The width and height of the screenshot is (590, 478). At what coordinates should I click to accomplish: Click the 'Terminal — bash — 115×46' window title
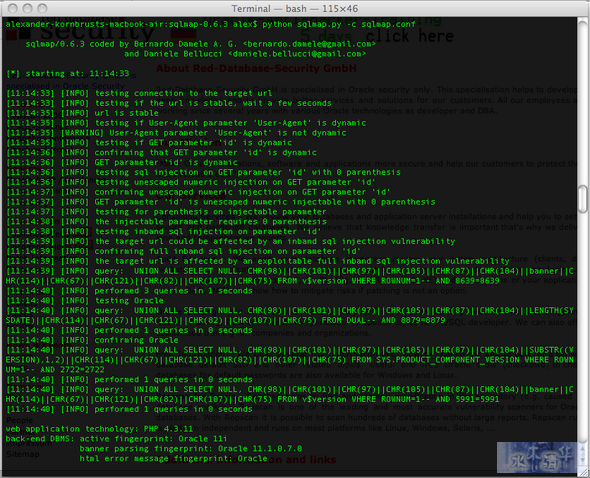(x=295, y=8)
